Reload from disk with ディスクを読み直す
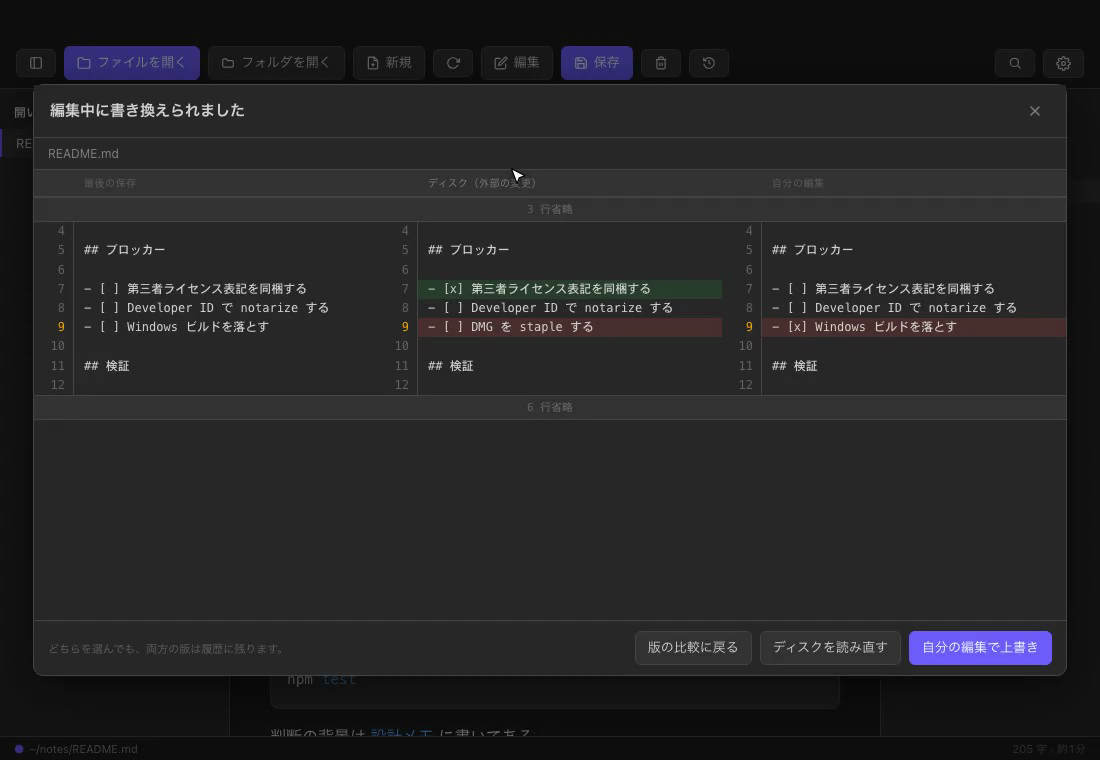Viewport: 1100px width, 760px height. tap(830, 648)
